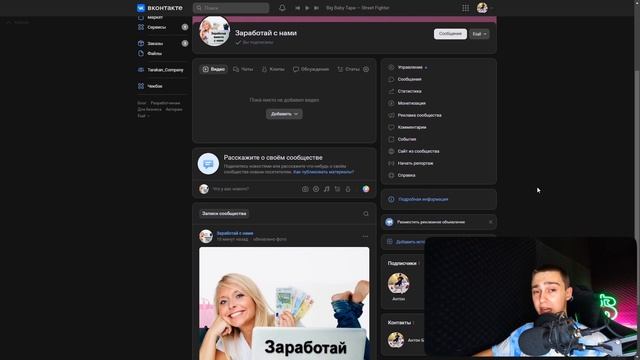
Task: Select the Чаты tab
Action: coord(243,69)
